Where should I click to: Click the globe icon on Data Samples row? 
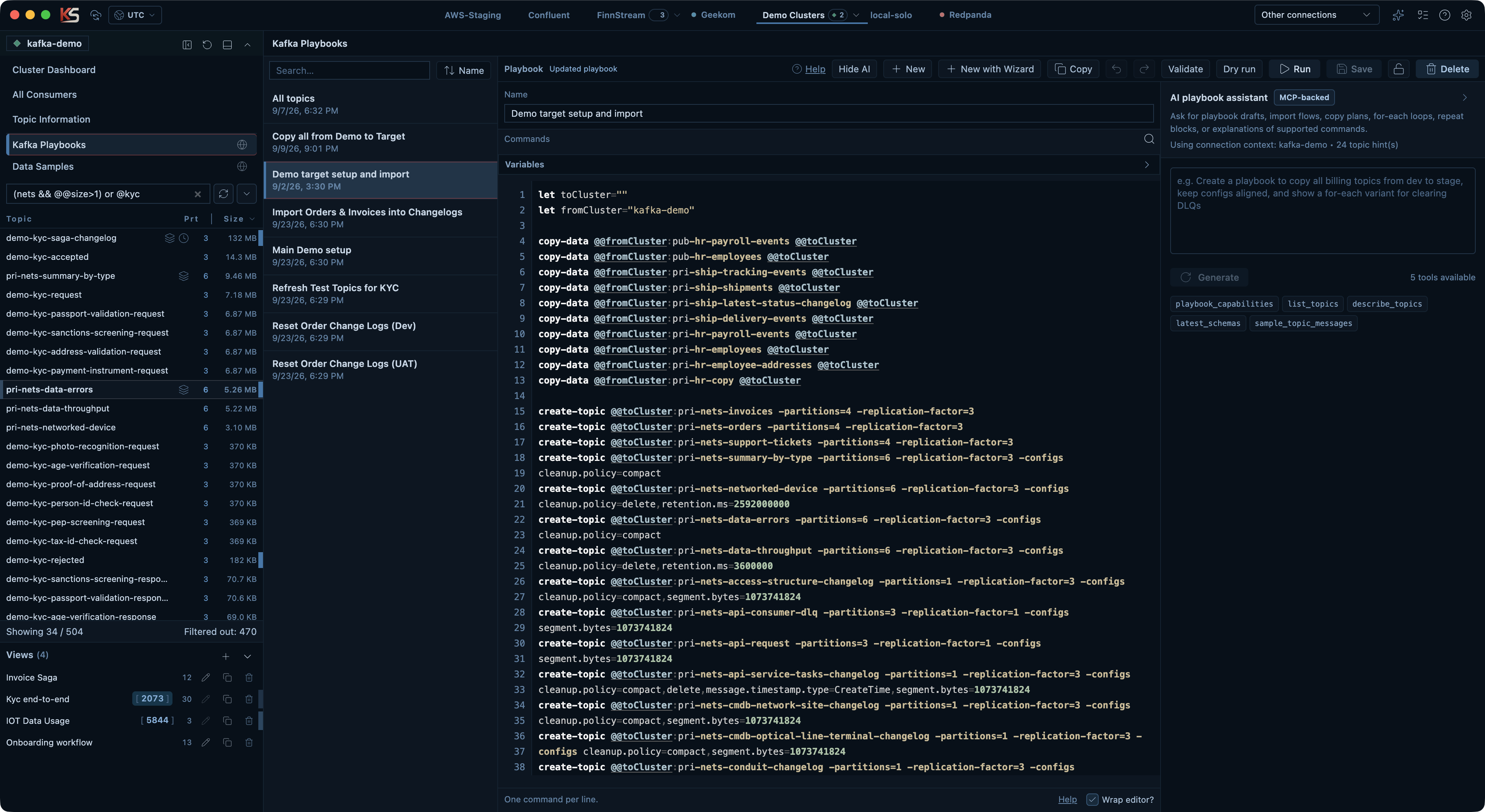point(242,167)
